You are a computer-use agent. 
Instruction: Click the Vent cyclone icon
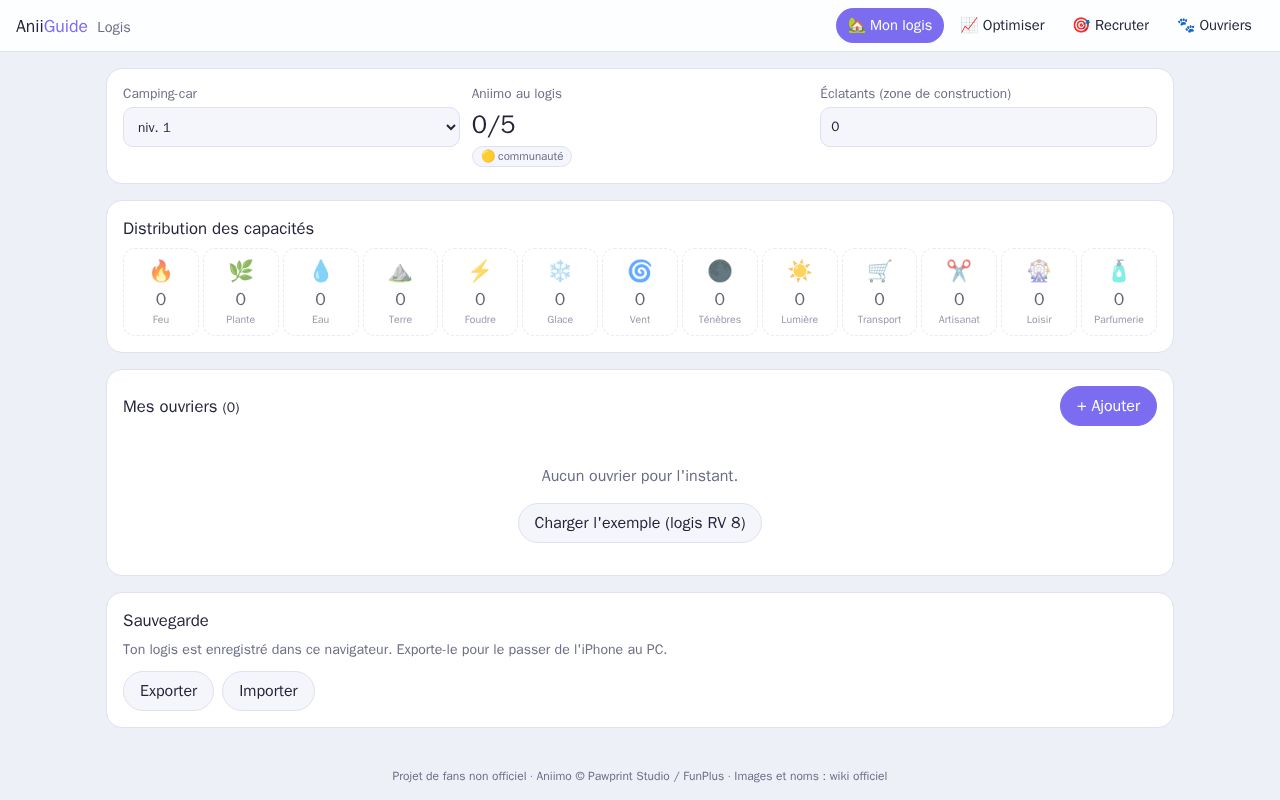click(640, 271)
